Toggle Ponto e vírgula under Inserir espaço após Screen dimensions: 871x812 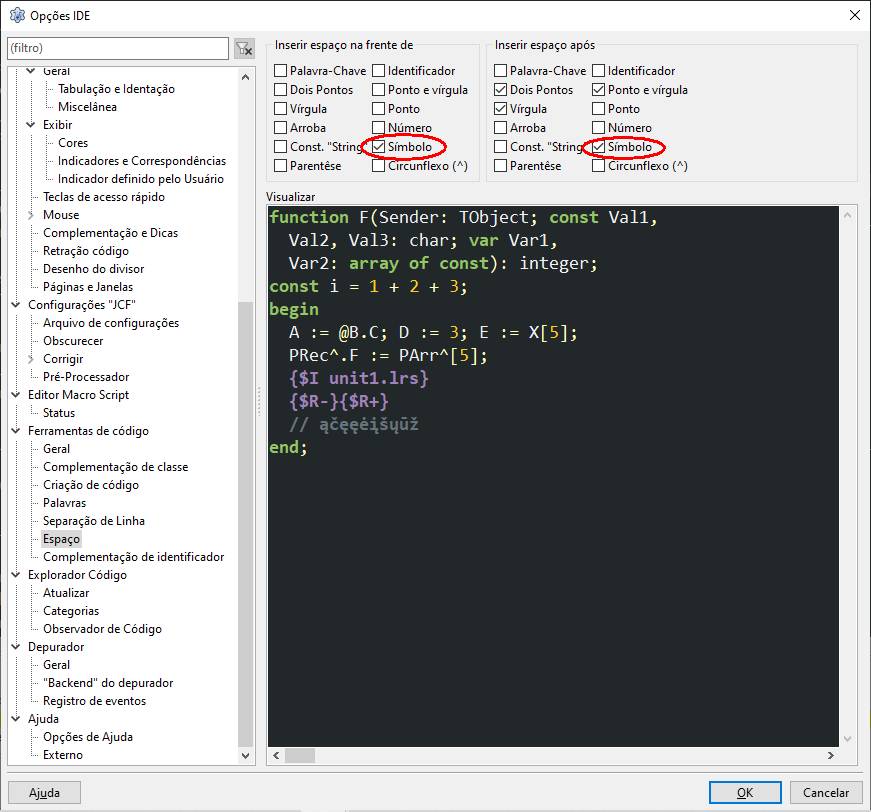click(598, 89)
